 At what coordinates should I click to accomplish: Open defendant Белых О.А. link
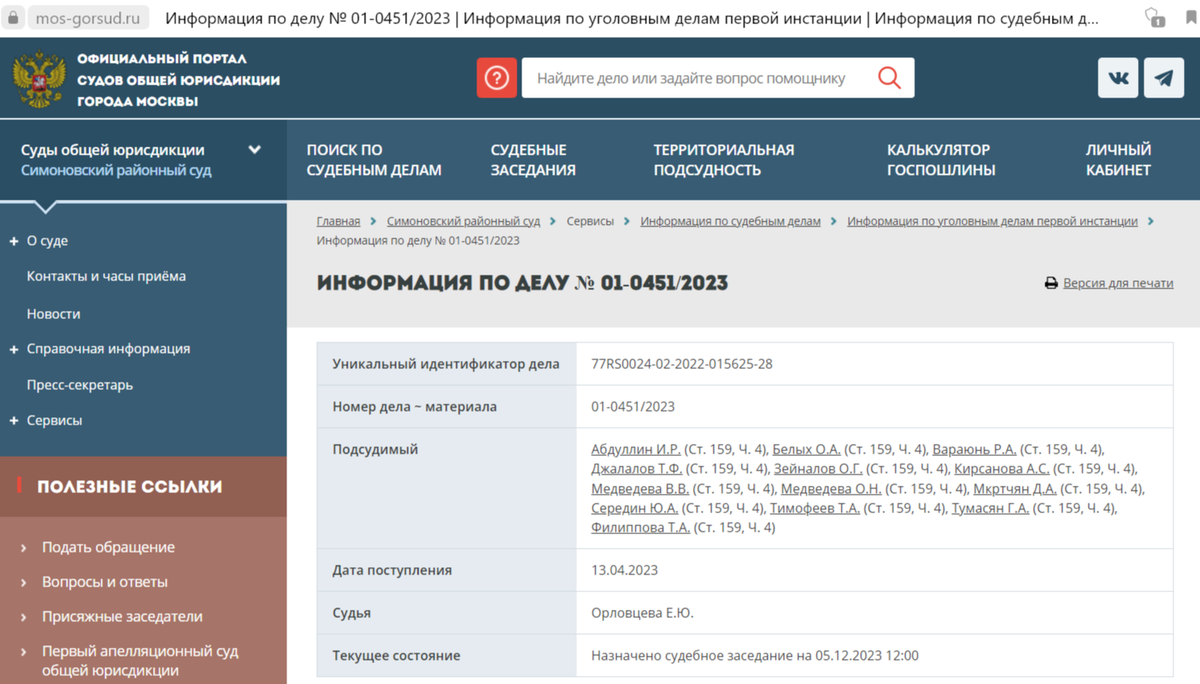pyautogui.click(x=806, y=450)
